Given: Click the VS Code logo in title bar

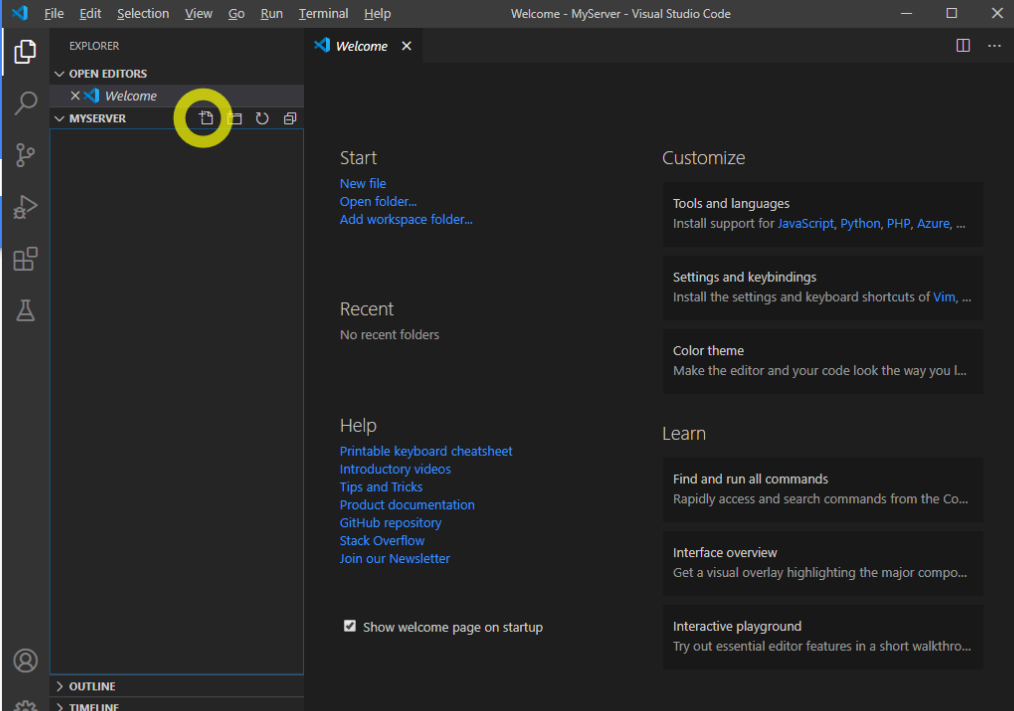Looking at the screenshot, I should (x=20, y=13).
